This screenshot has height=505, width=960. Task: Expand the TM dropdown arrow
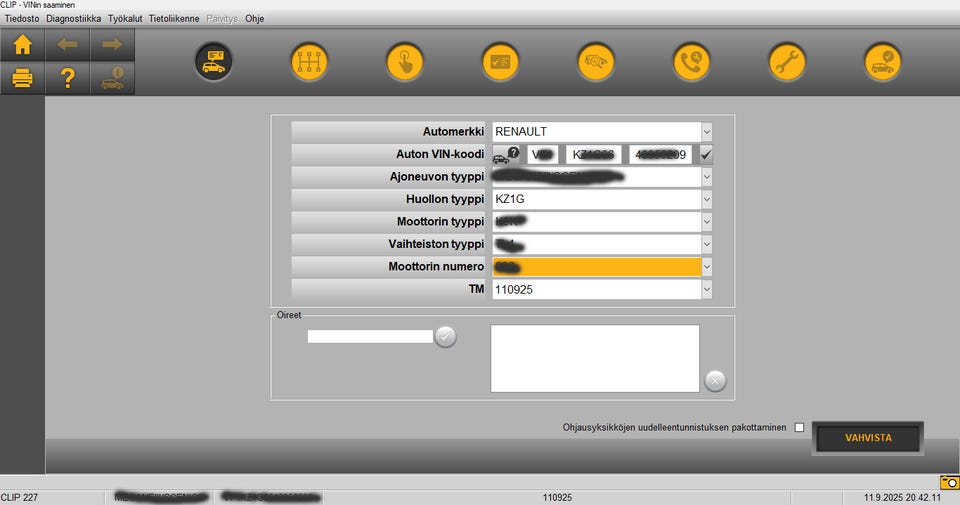click(x=707, y=290)
